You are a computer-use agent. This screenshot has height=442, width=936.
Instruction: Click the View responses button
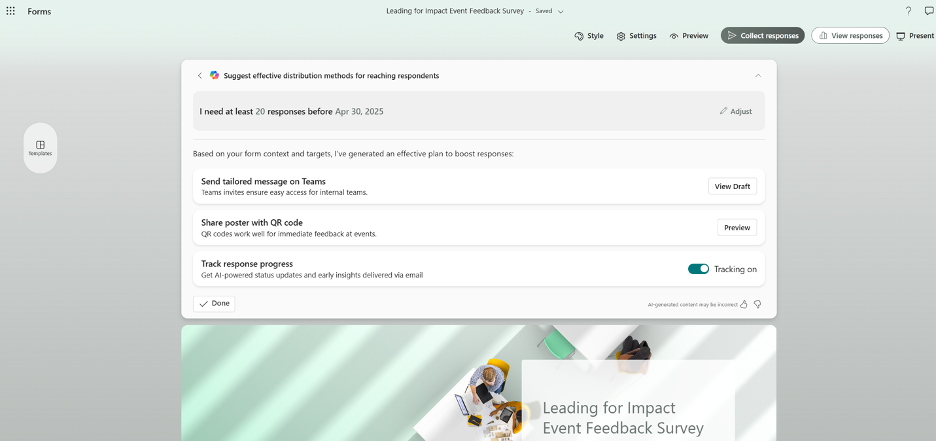click(850, 36)
